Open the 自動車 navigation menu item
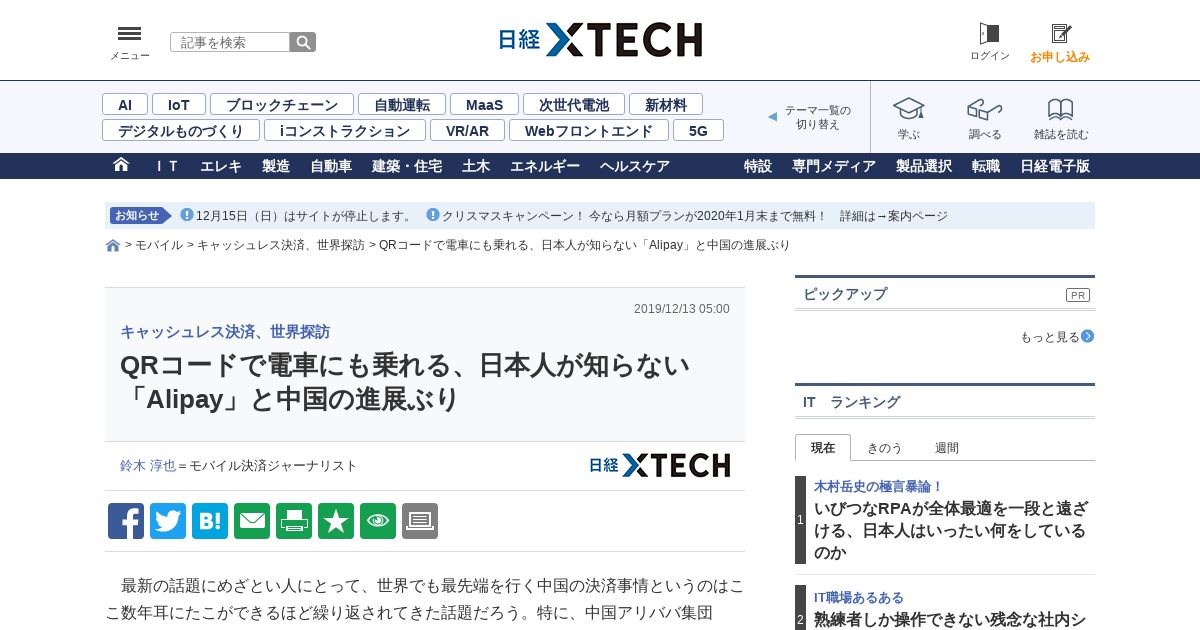This screenshot has height=630, width=1200. tap(331, 166)
